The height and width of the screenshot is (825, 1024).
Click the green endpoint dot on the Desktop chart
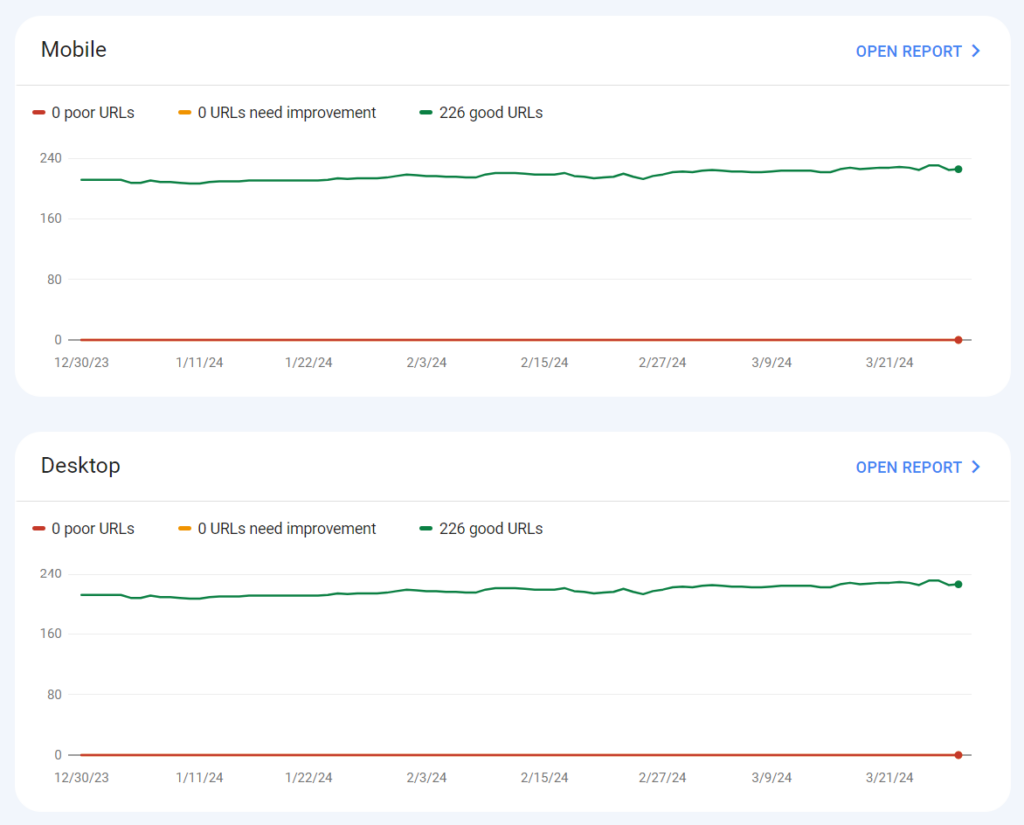coord(958,584)
